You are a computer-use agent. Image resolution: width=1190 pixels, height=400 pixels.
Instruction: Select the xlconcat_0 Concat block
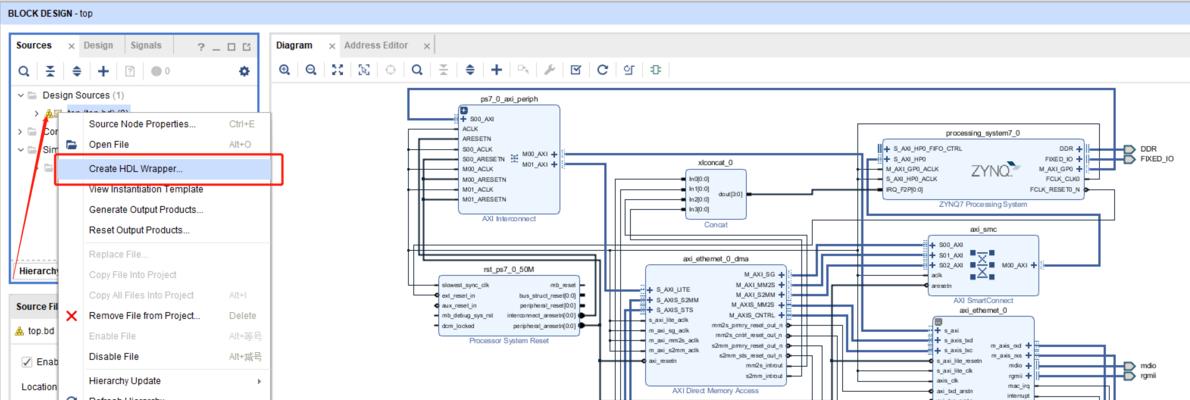[716, 194]
